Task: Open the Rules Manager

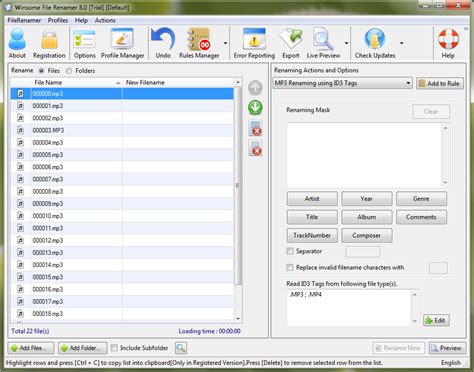Action: (199, 43)
